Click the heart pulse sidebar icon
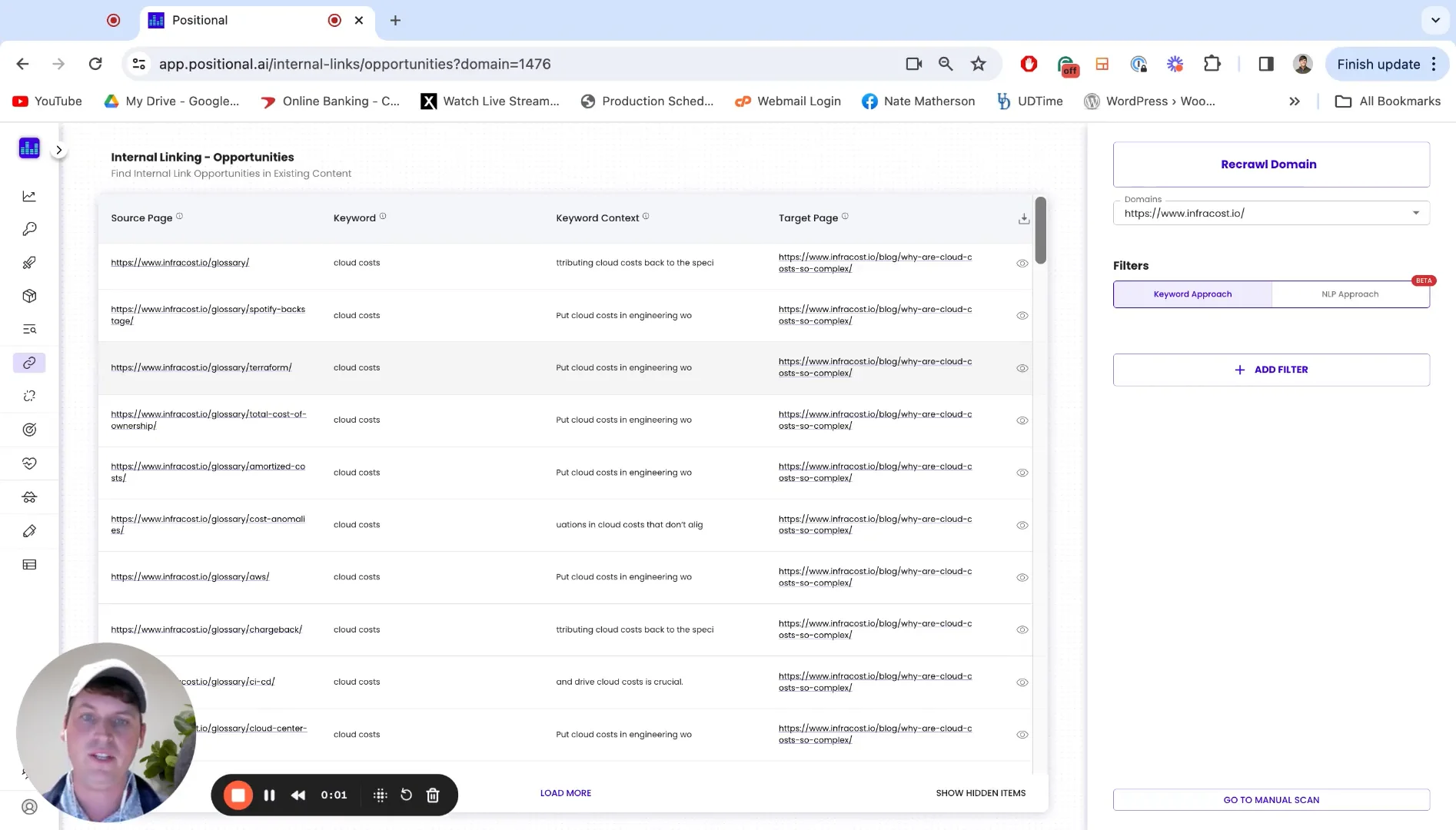 click(29, 463)
